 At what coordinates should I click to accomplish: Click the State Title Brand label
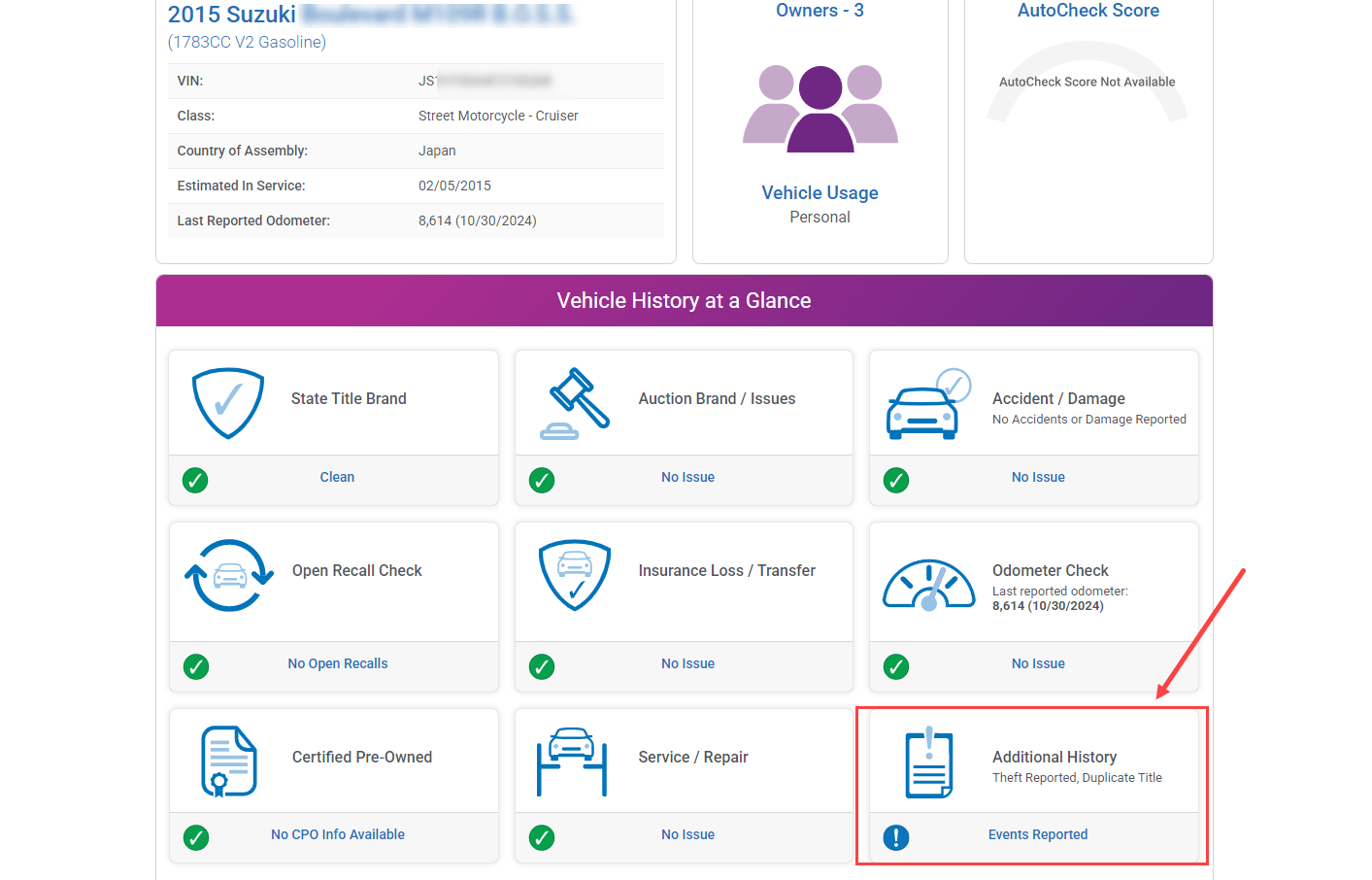point(349,398)
